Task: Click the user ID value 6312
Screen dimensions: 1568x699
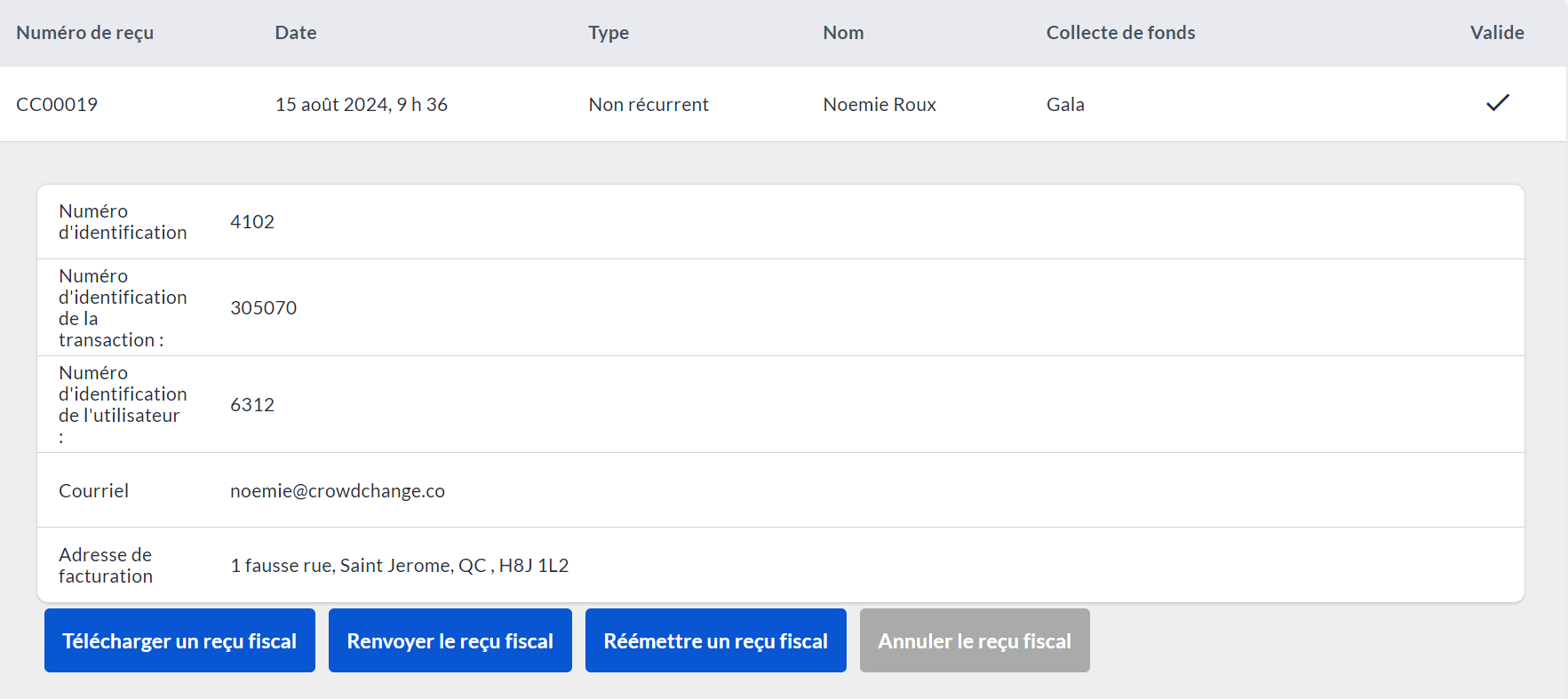Action: pos(252,405)
